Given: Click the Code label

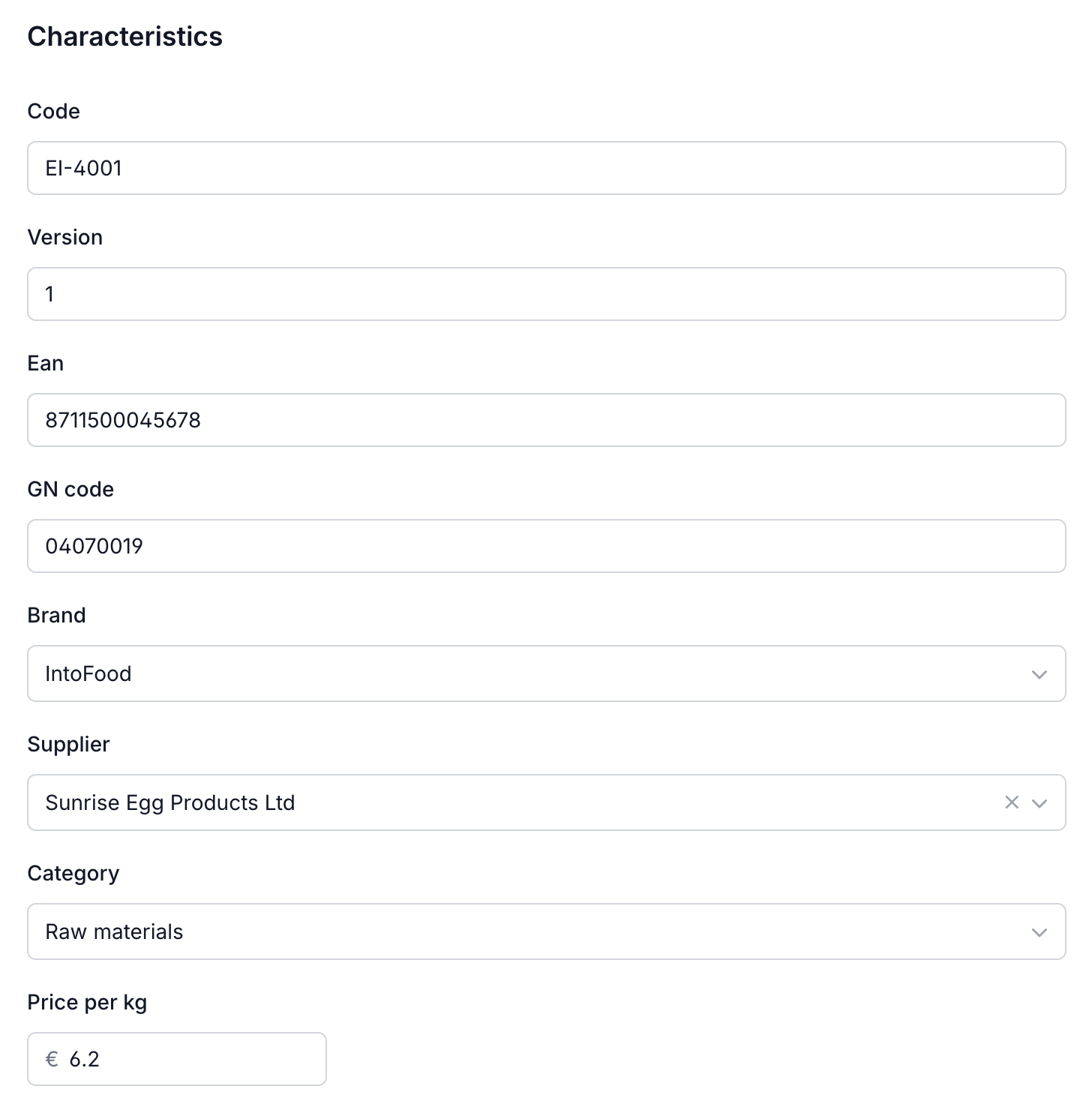Looking at the screenshot, I should [53, 111].
